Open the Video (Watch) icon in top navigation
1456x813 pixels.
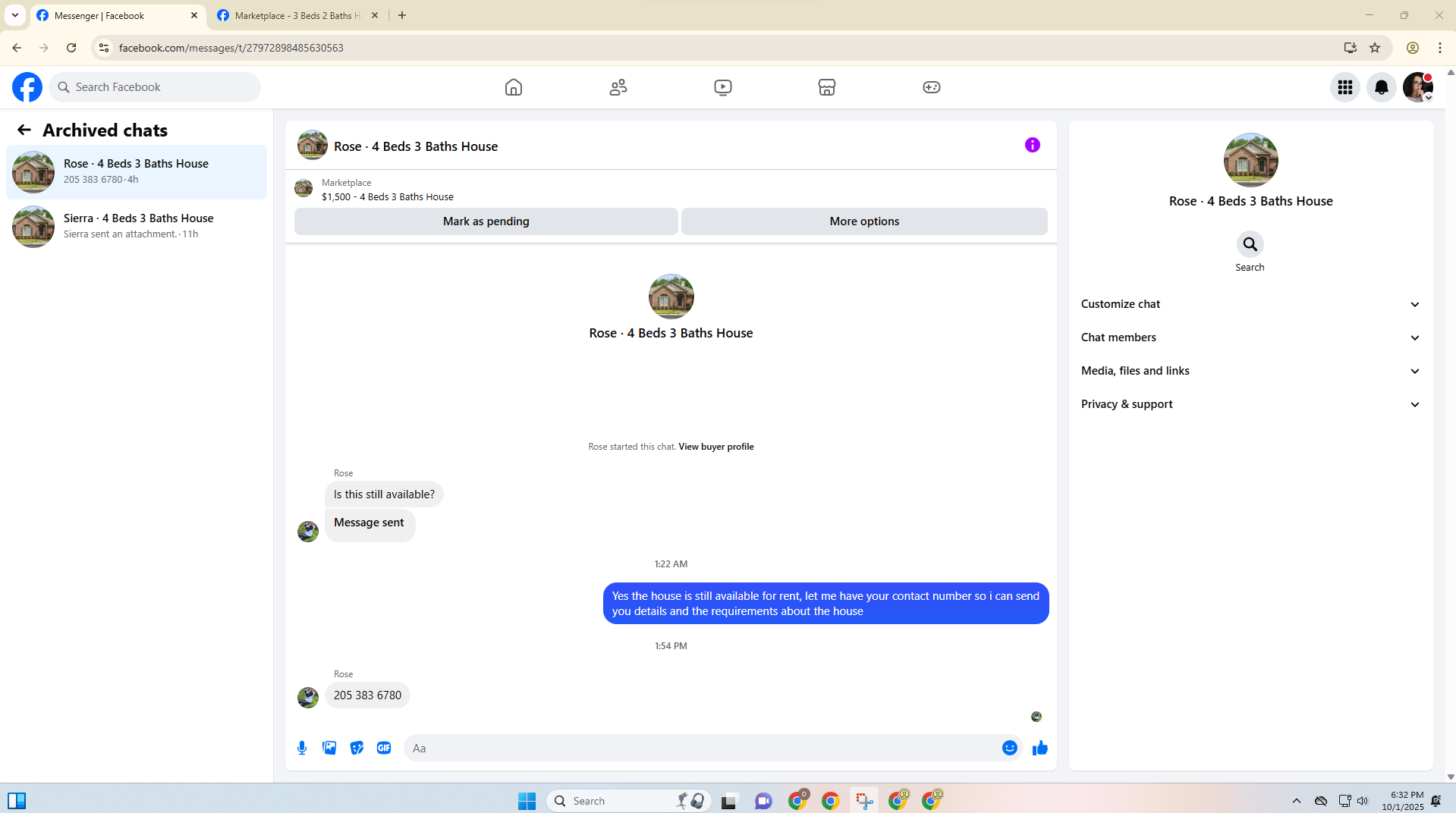pyautogui.click(x=723, y=87)
